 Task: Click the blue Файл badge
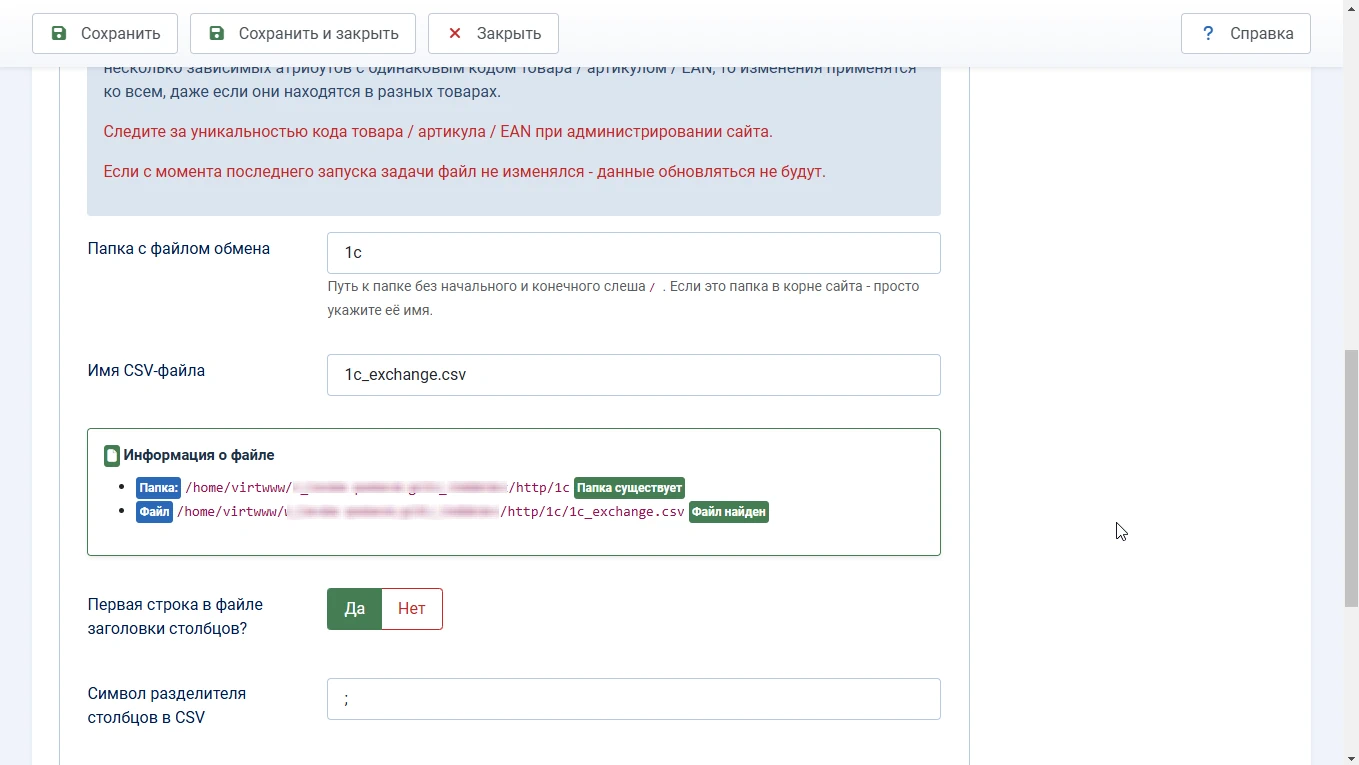click(x=154, y=512)
